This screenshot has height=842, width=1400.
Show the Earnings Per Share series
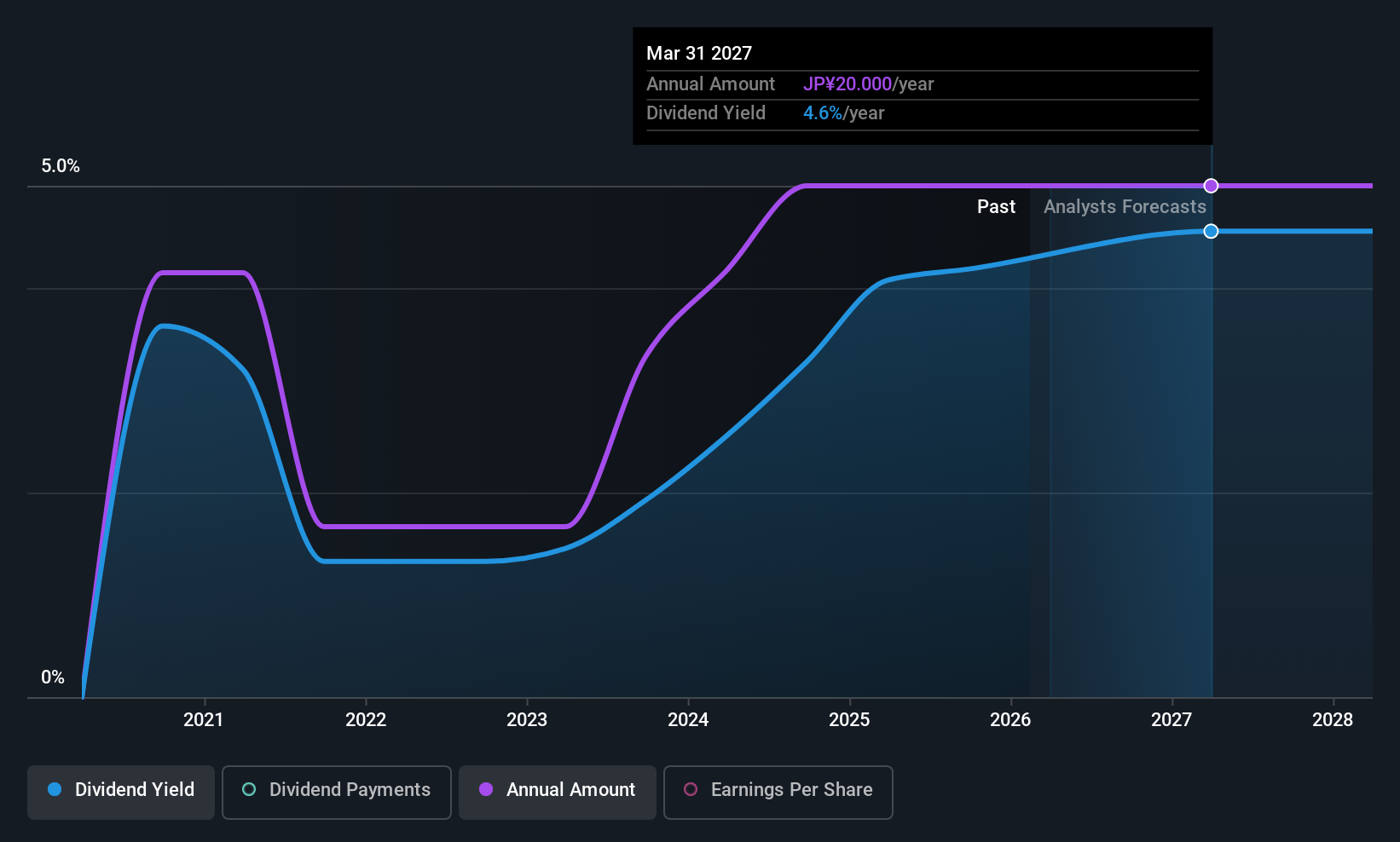tap(778, 792)
